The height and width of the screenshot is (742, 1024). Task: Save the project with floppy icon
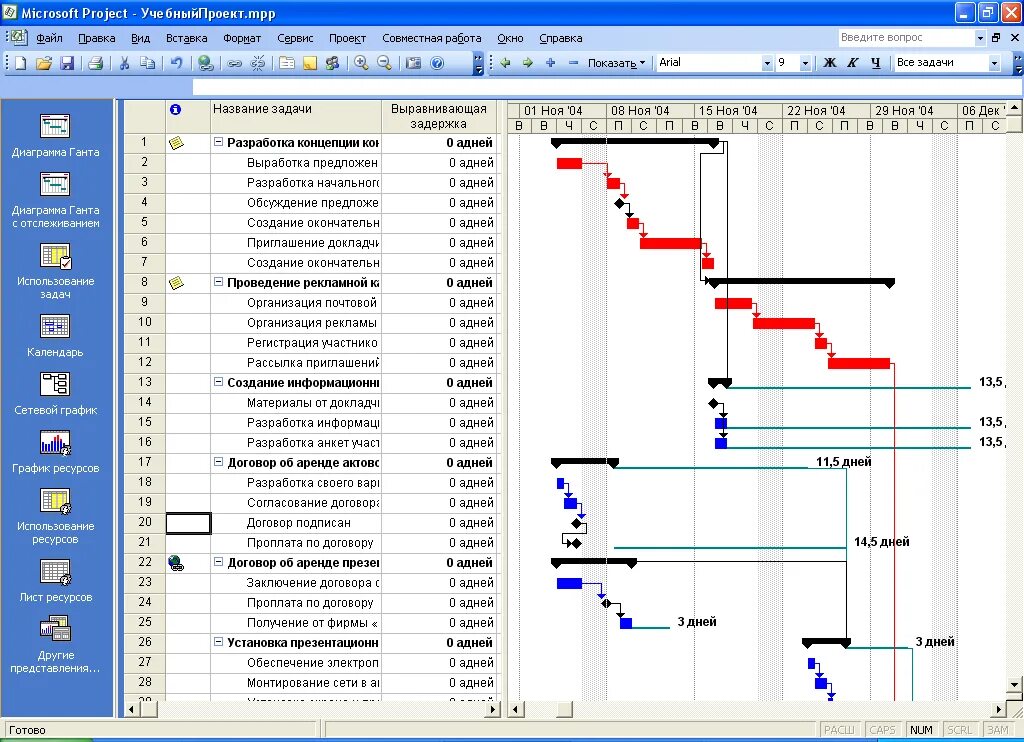[67, 63]
